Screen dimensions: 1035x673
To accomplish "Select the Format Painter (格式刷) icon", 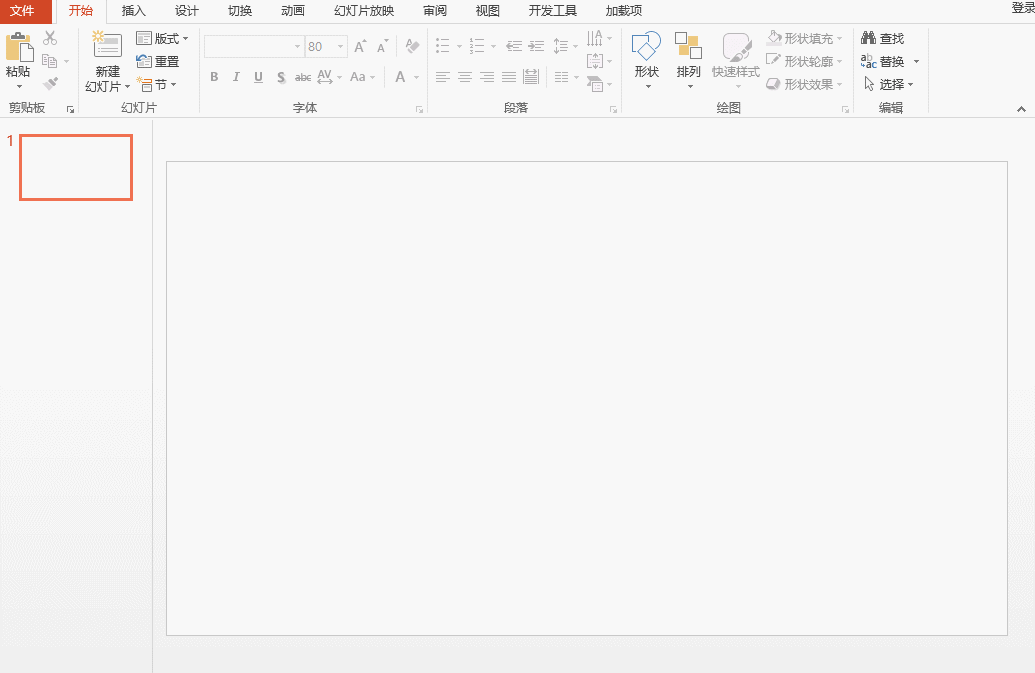I will tap(50, 82).
